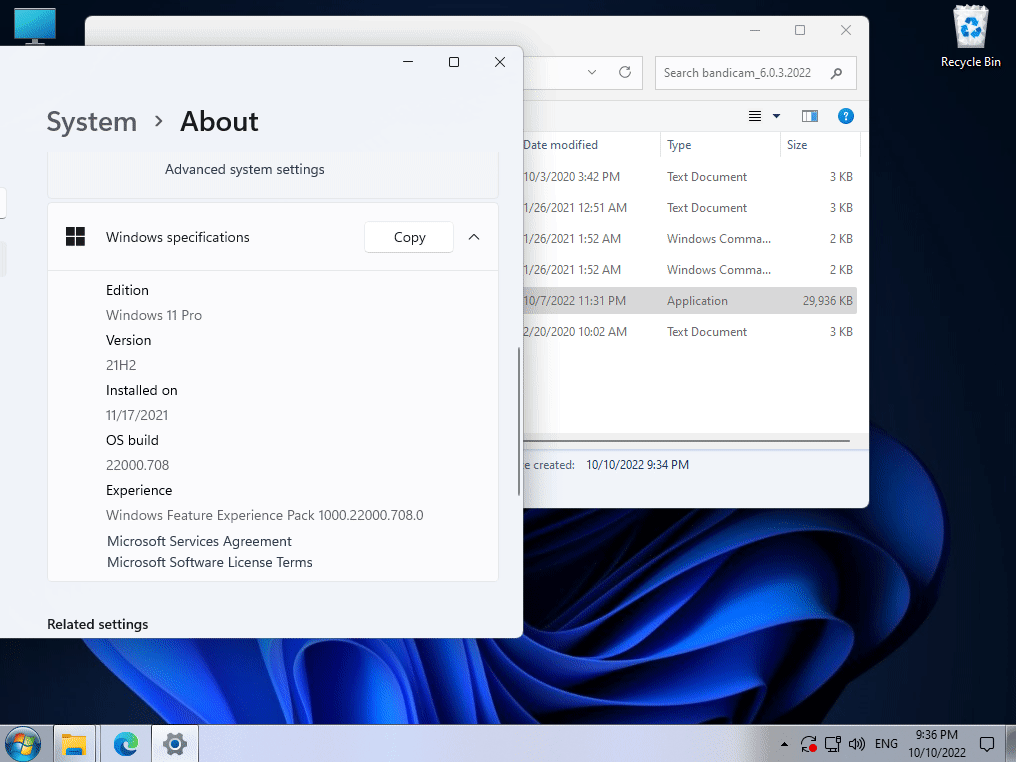
Task: Open Advanced system settings
Action: pos(244,169)
